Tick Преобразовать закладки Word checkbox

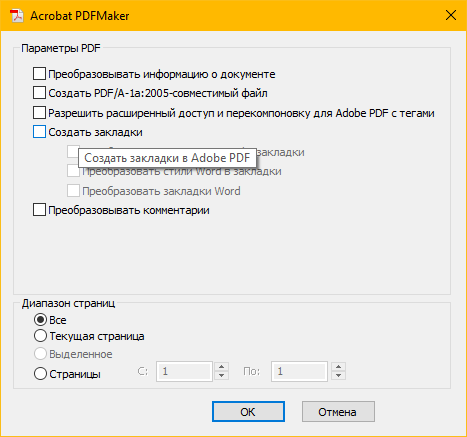pos(73,191)
